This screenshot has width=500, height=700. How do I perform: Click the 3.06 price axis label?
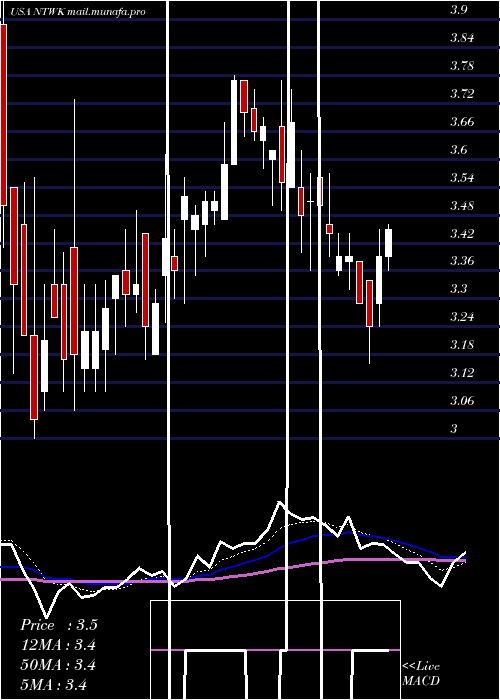click(x=462, y=400)
